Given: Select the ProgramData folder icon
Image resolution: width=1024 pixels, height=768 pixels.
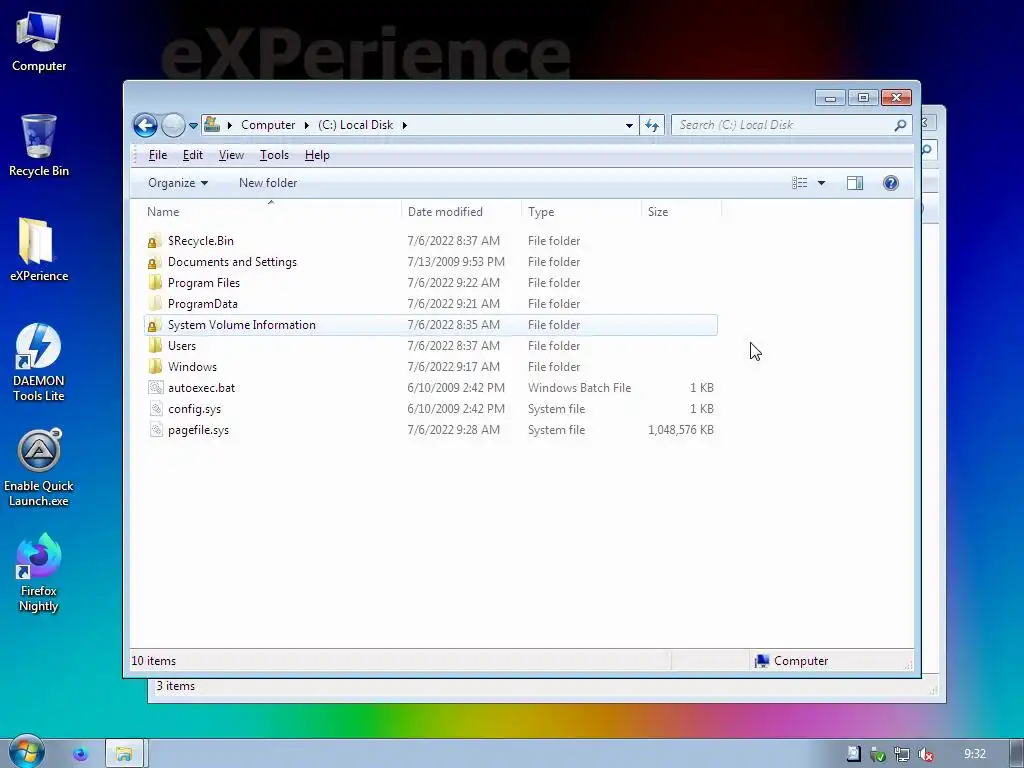Looking at the screenshot, I should (x=154, y=304).
